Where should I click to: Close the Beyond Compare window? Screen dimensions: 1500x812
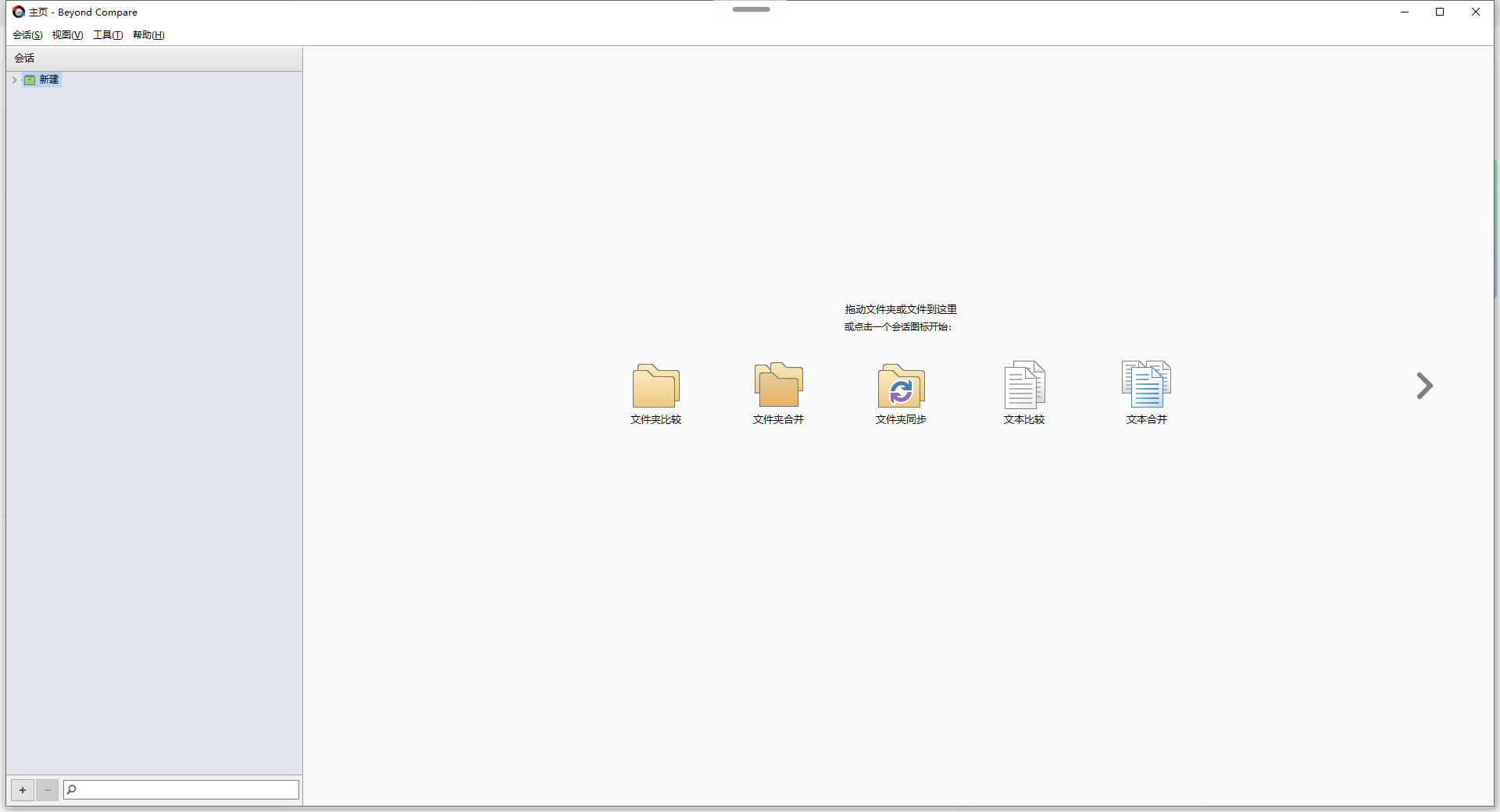pyautogui.click(x=1476, y=12)
